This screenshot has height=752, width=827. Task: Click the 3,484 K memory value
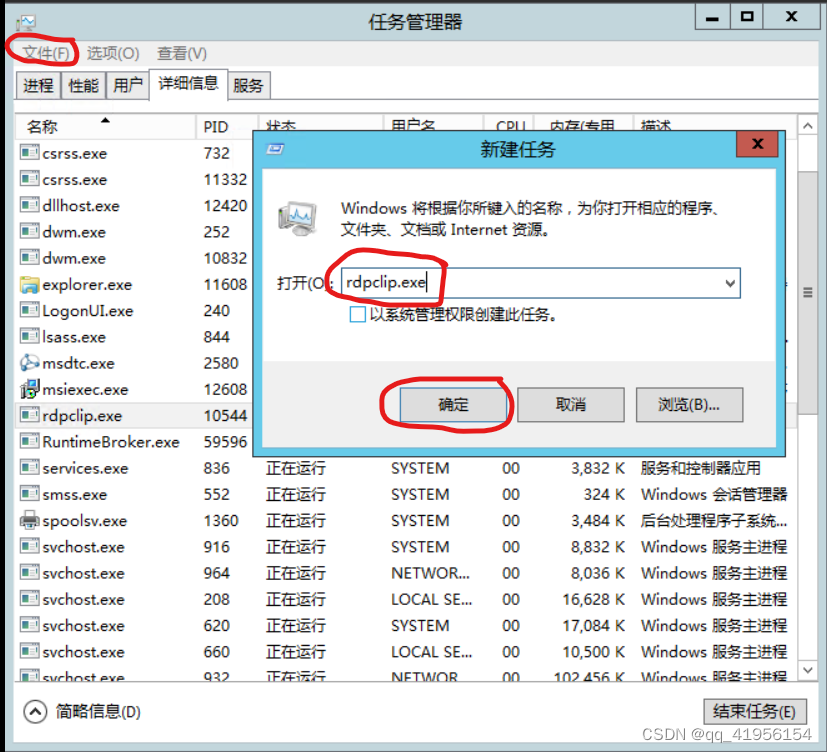598,521
